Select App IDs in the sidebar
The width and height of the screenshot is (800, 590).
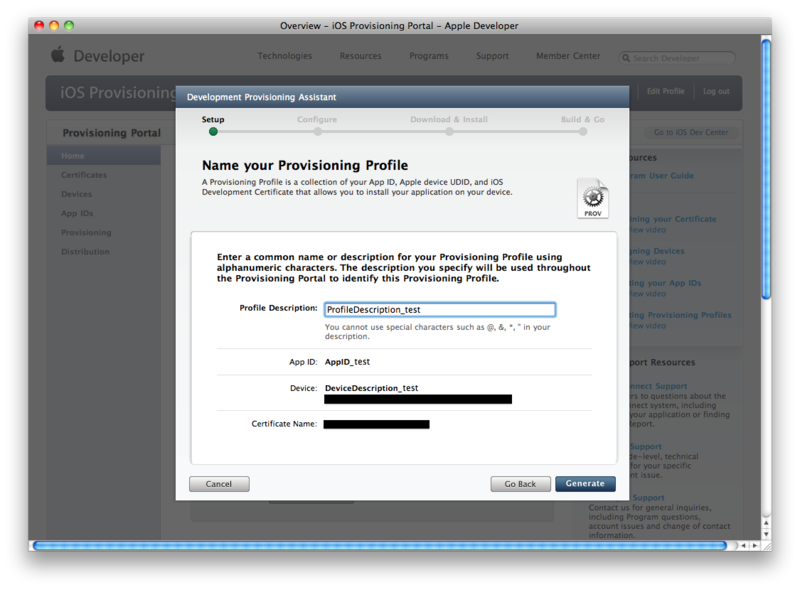click(x=77, y=213)
